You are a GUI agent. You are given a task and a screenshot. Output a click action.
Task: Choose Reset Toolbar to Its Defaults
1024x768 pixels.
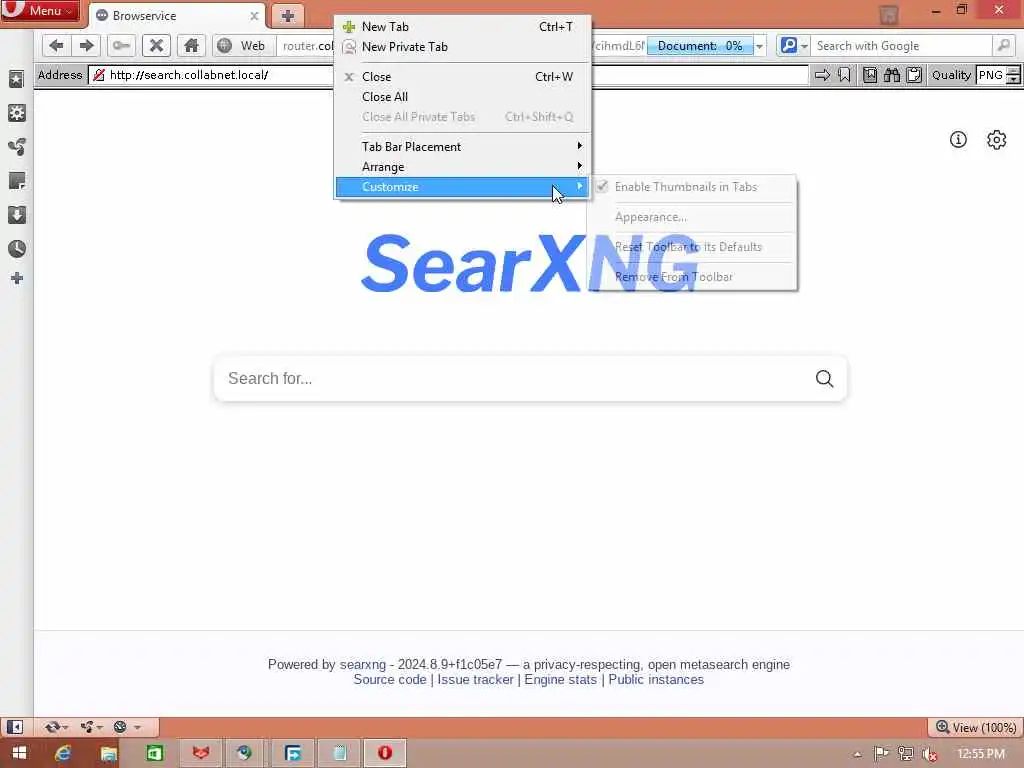(692, 247)
